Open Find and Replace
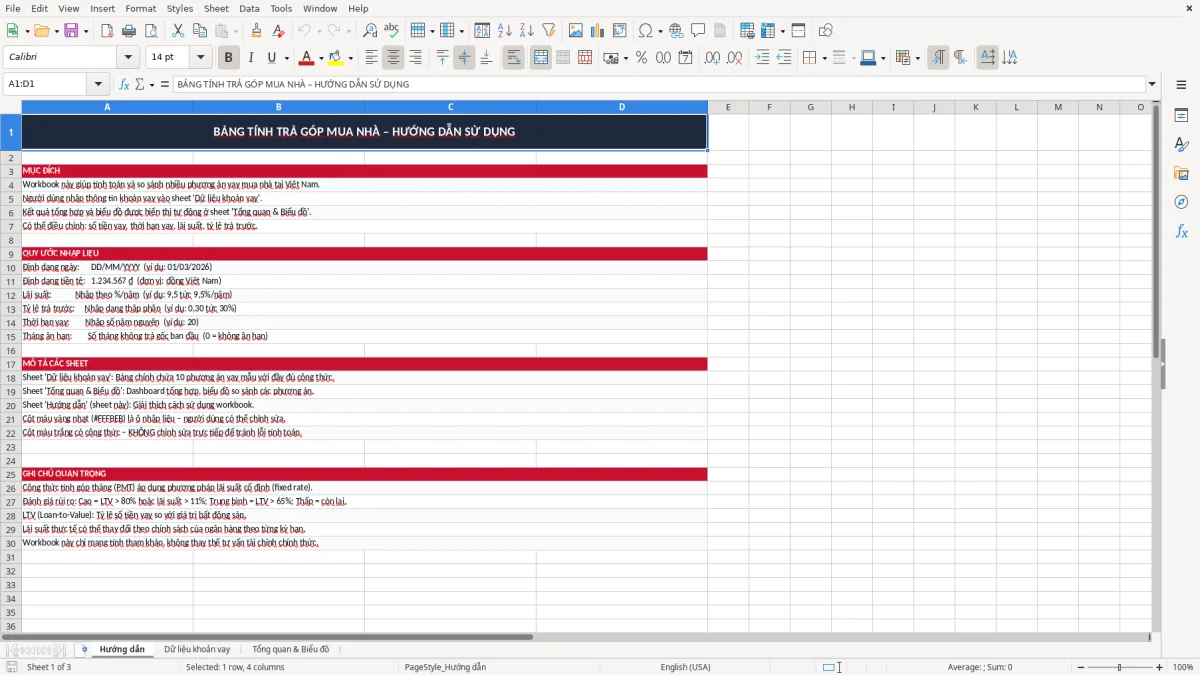The image size is (1200, 675). point(370,31)
